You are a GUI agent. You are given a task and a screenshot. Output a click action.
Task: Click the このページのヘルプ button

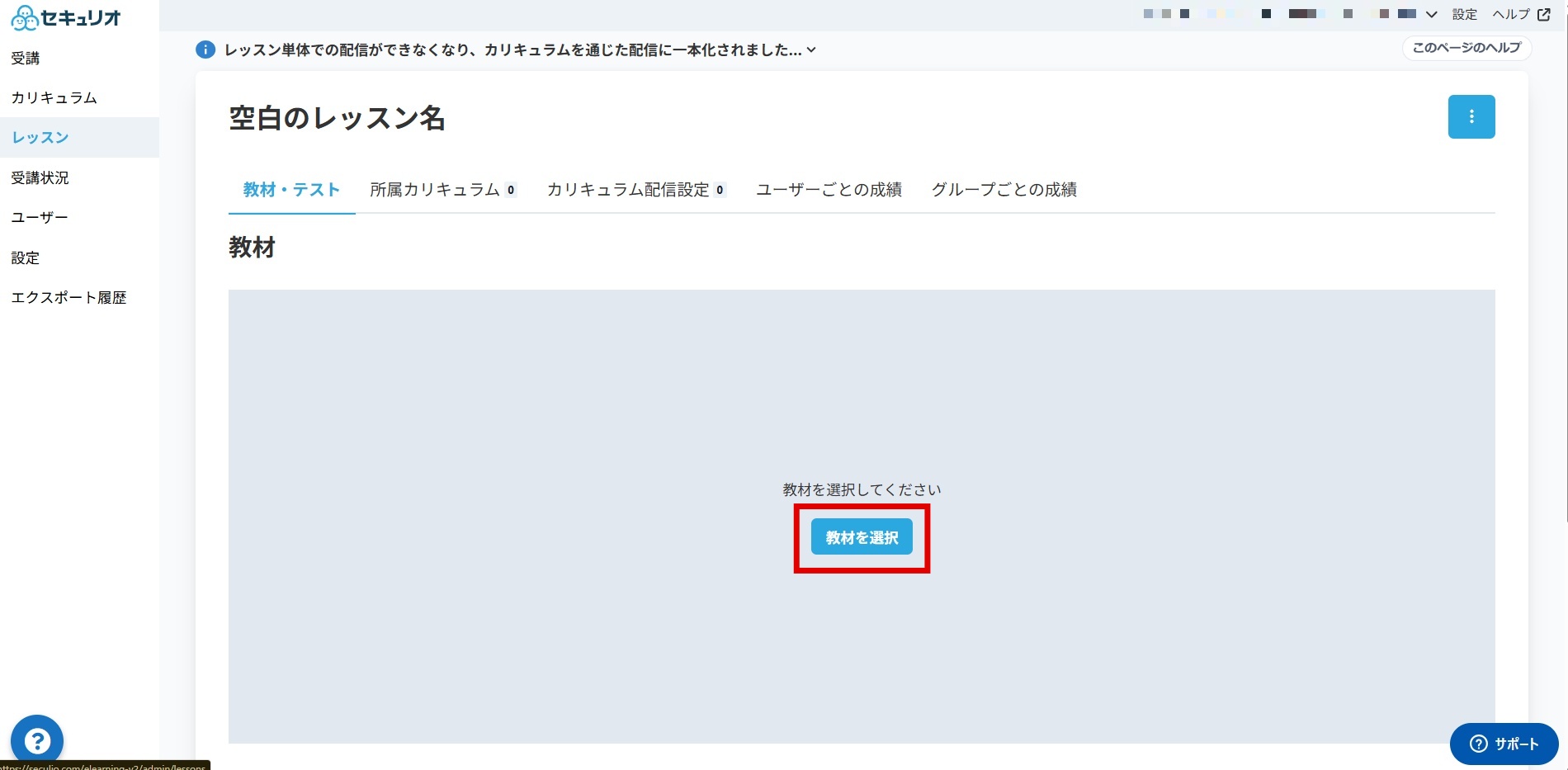click(1466, 48)
